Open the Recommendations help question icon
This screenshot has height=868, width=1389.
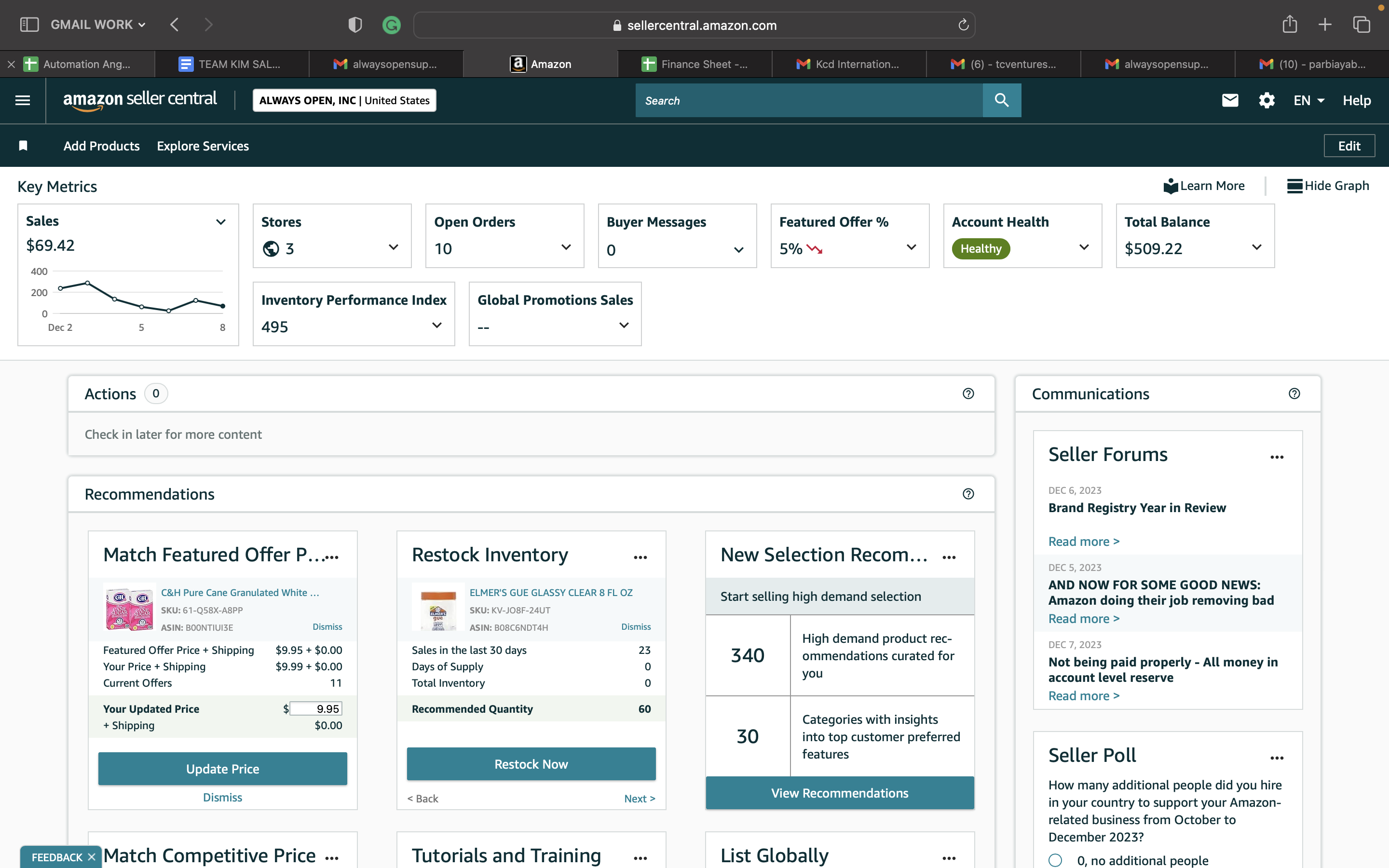pyautogui.click(x=968, y=494)
